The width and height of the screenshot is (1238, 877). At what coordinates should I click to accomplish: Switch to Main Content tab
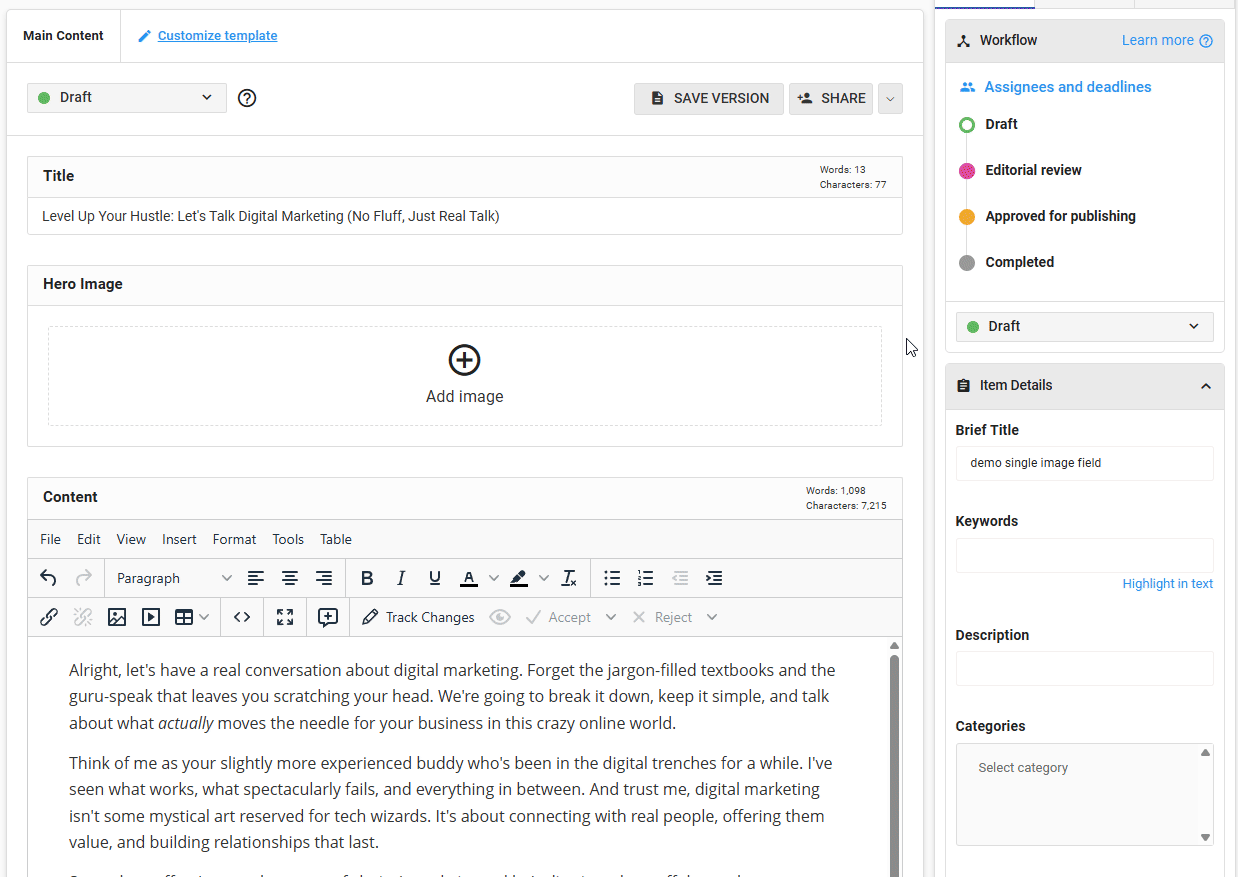tap(63, 36)
